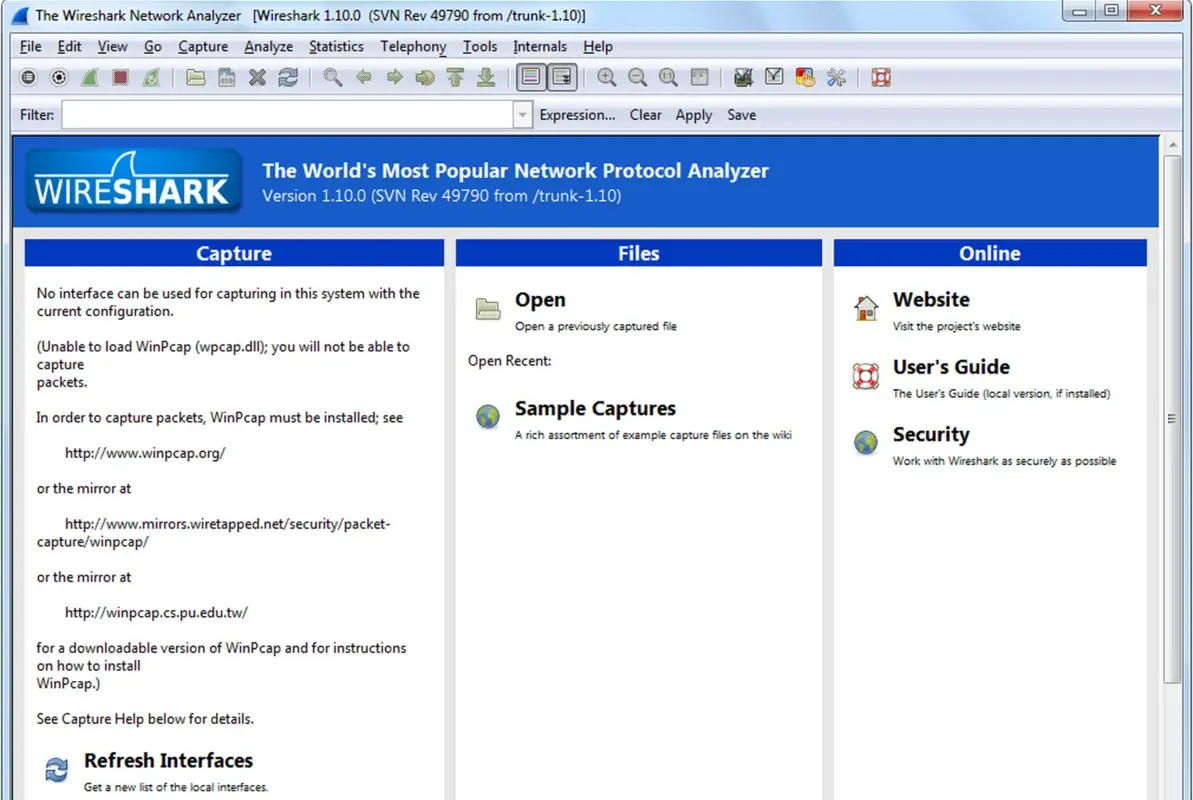Open the interface list icon
The height and width of the screenshot is (800, 1193).
pos(28,77)
